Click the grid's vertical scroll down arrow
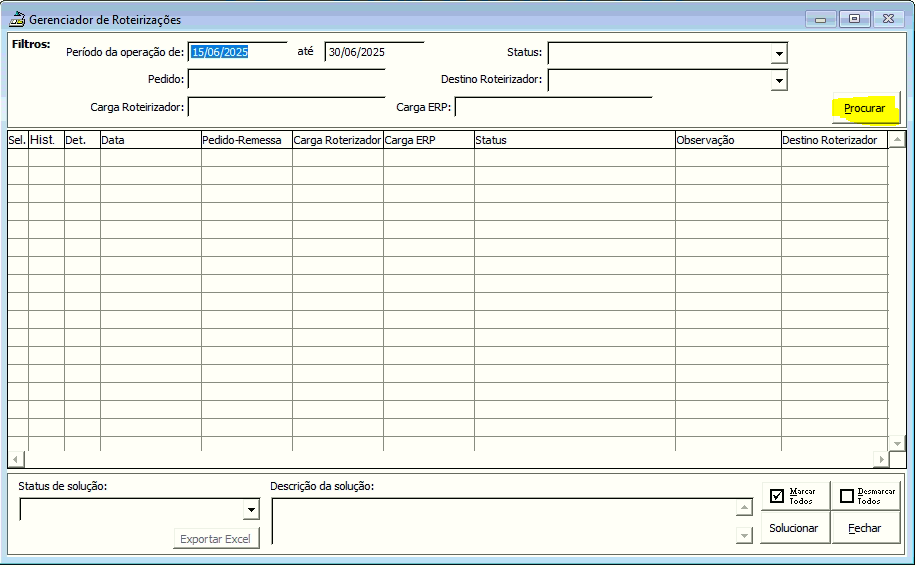This screenshot has width=916, height=567. pyautogui.click(x=897, y=444)
